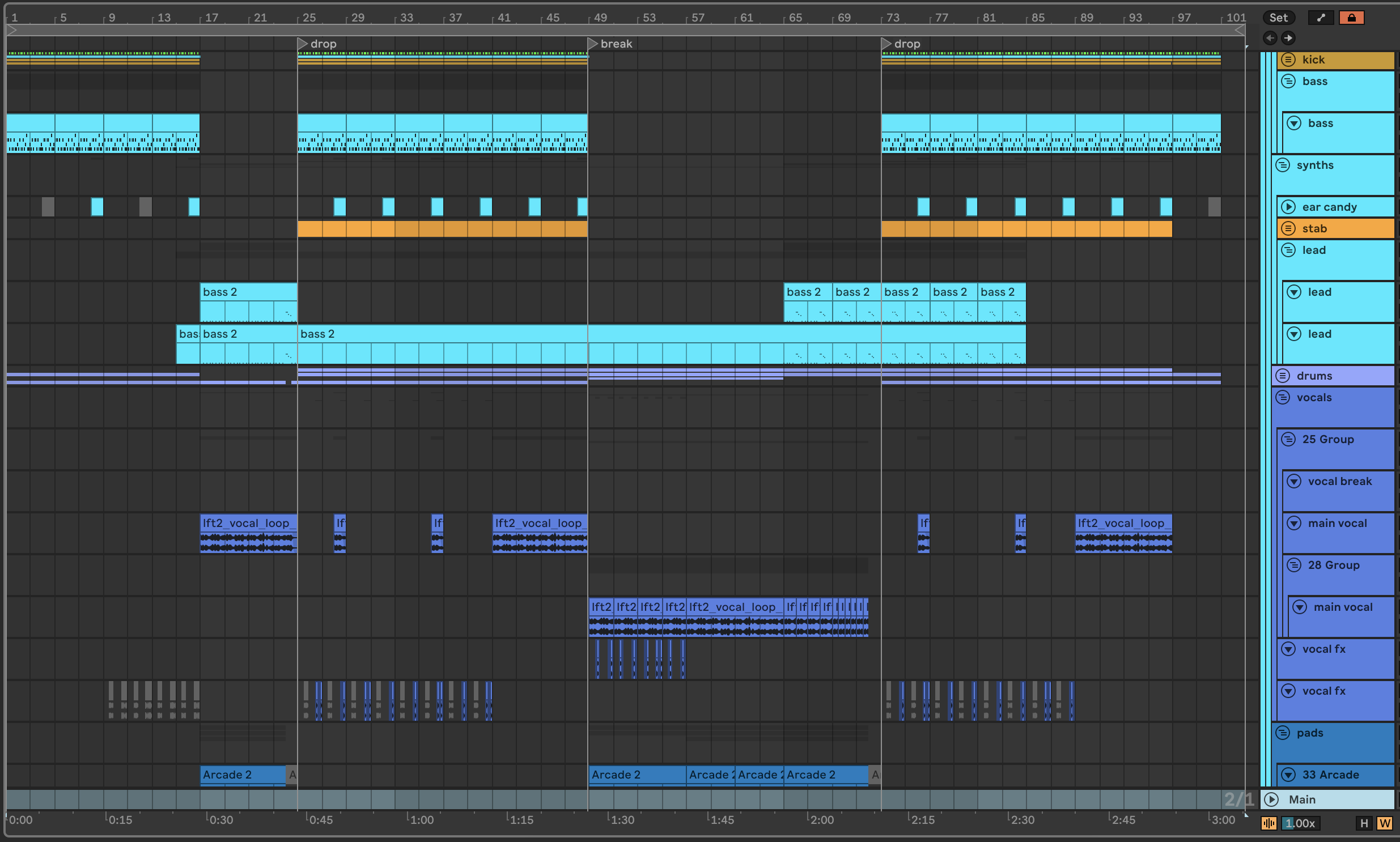
Task: Unfold the kick group track
Action: [x=1288, y=59]
